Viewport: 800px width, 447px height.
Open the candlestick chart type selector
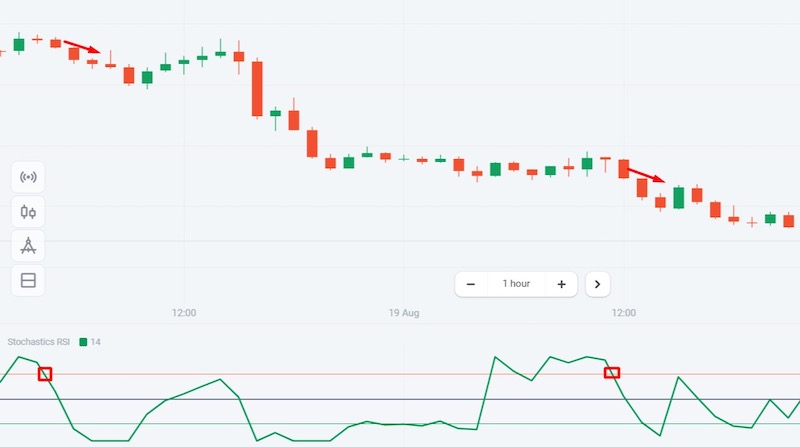28,212
